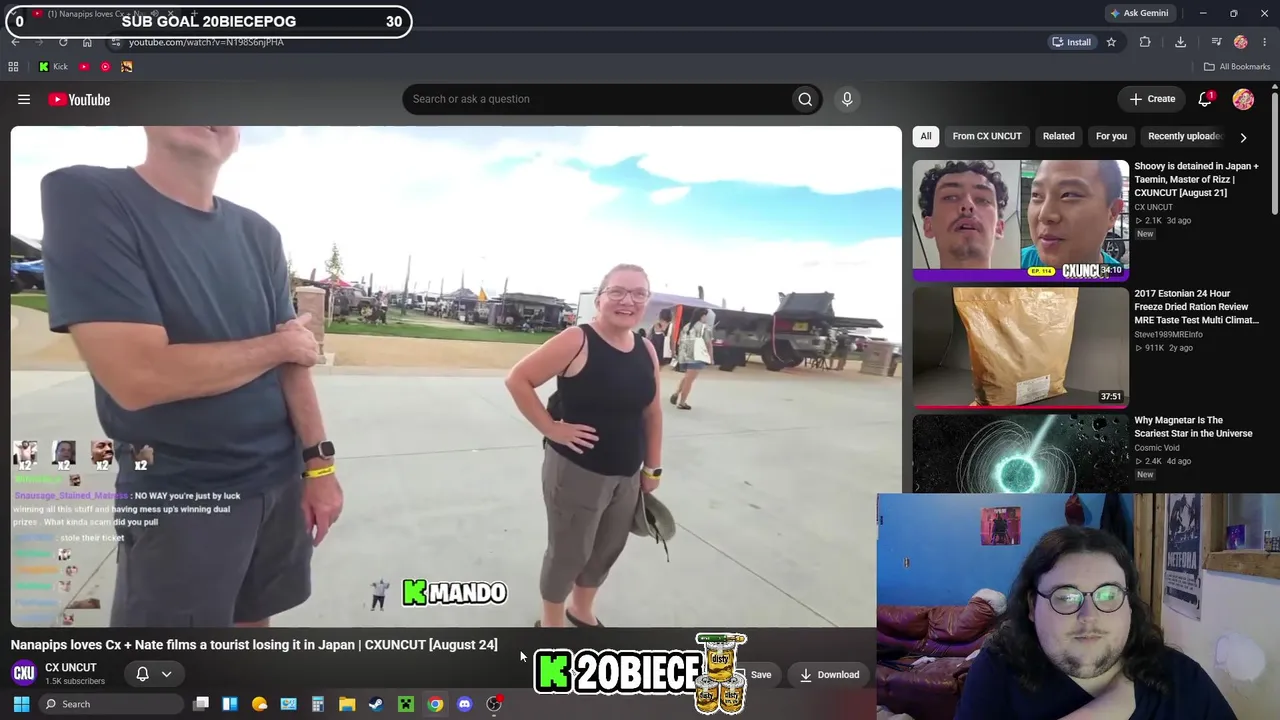
Task: Open Chrome three-dot menu
Action: 1265,42
